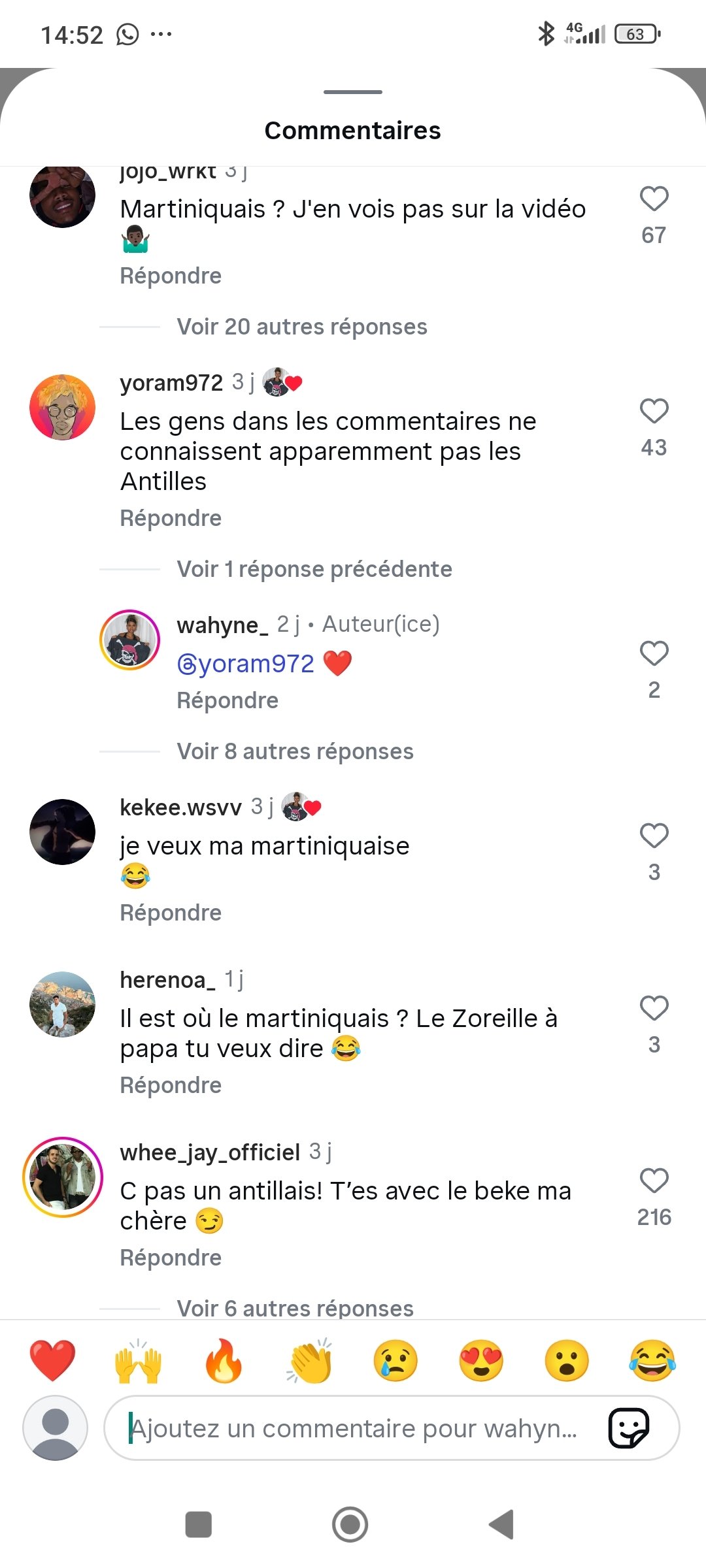Tap the heart-eyes emoji reaction
Screen dimensions: 706x1568
(481, 1361)
